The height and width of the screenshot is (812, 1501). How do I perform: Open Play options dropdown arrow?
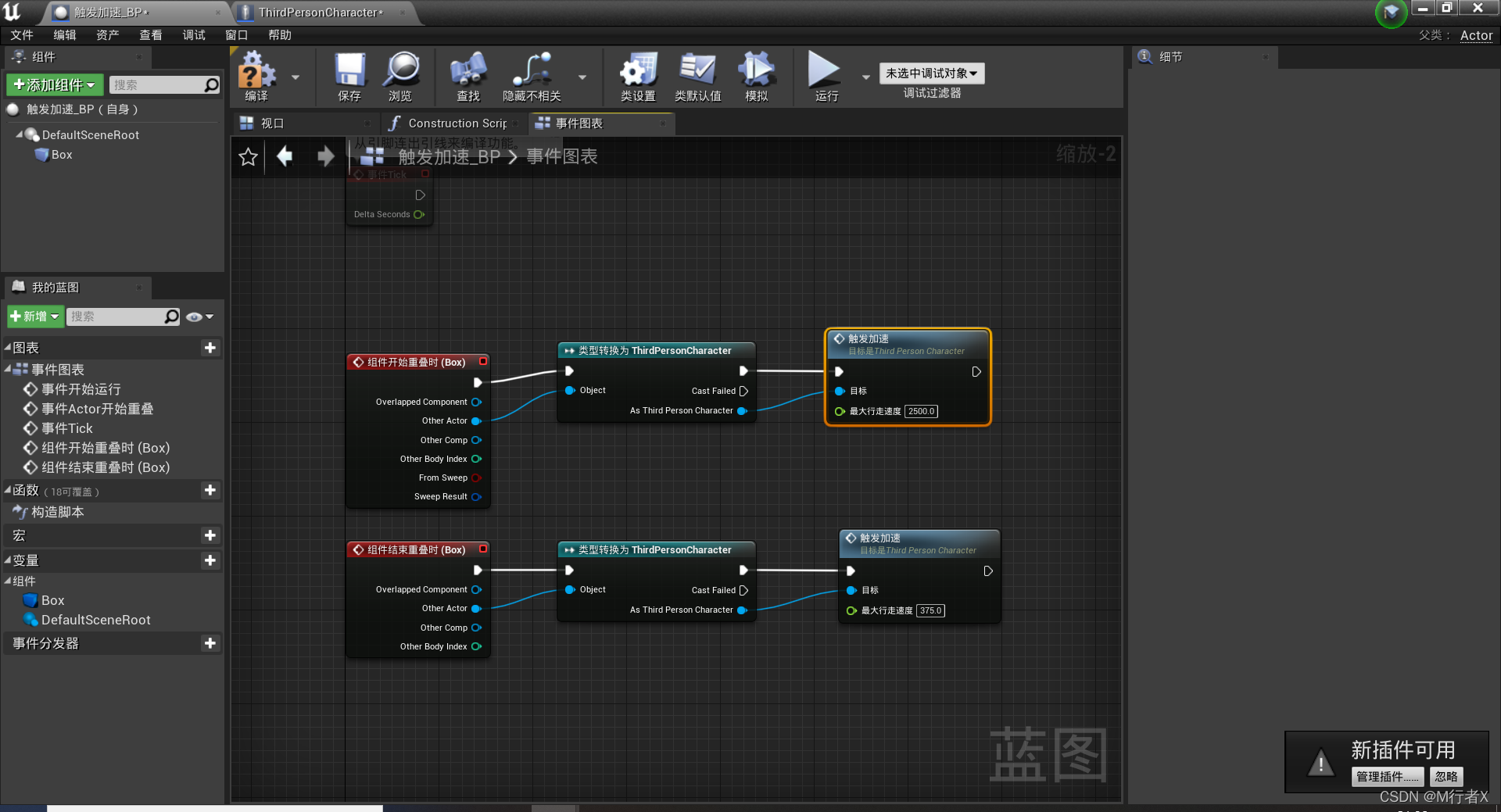pos(865,77)
